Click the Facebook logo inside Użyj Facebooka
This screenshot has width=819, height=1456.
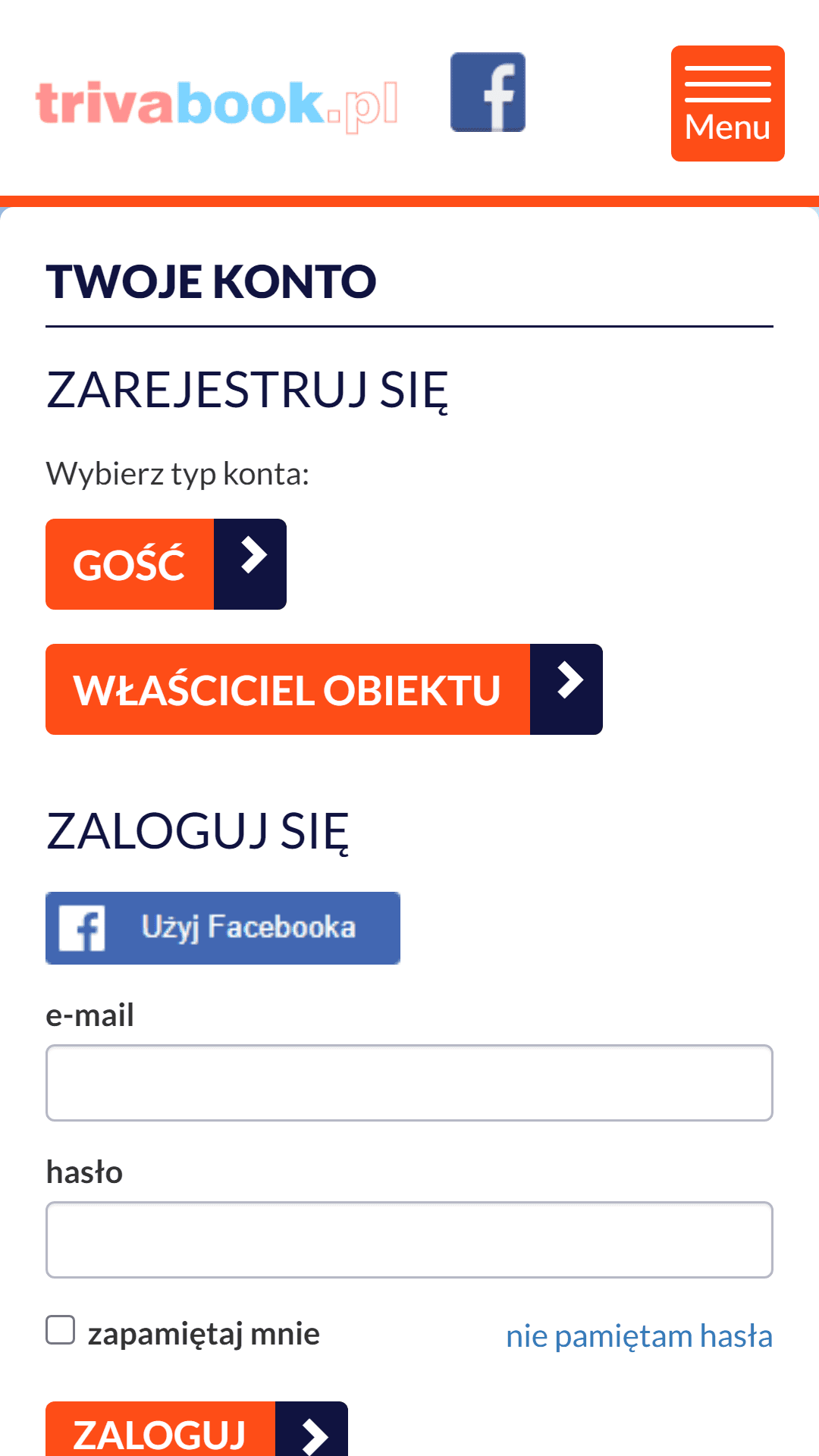(x=82, y=928)
